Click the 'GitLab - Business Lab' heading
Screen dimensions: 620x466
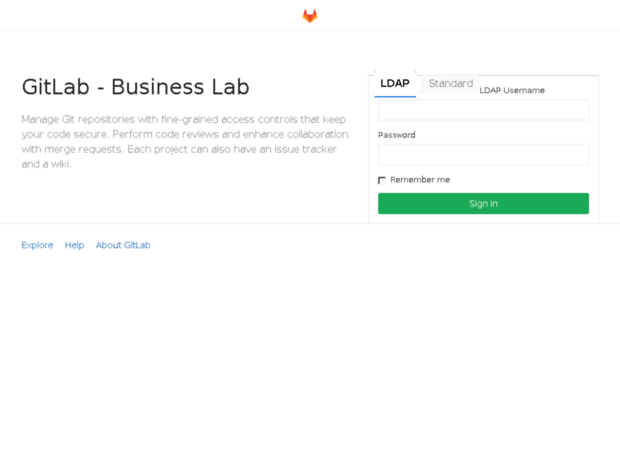click(136, 87)
